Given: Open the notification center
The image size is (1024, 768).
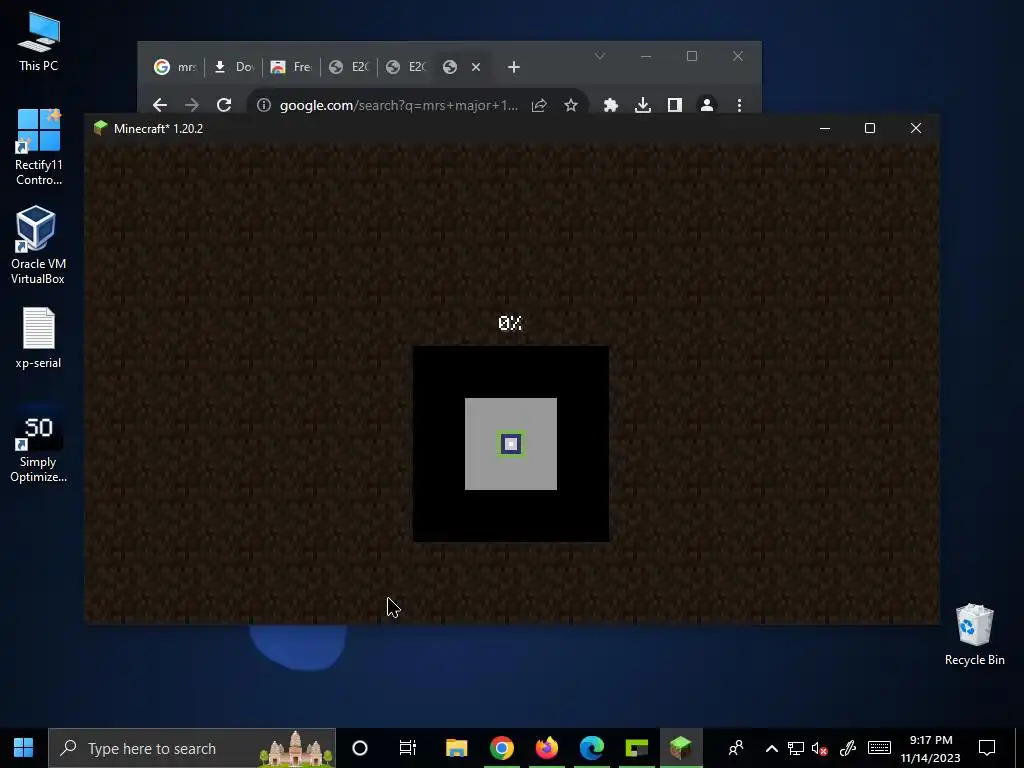Looking at the screenshot, I should [x=987, y=748].
